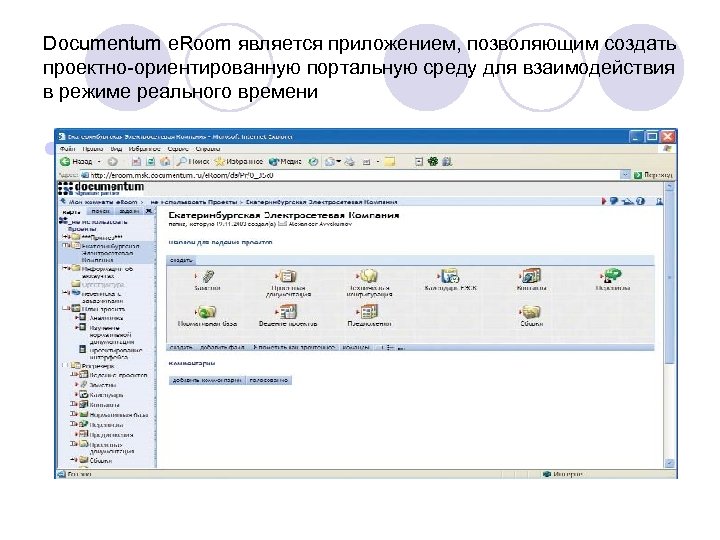Open the Файл menu

tap(68, 149)
